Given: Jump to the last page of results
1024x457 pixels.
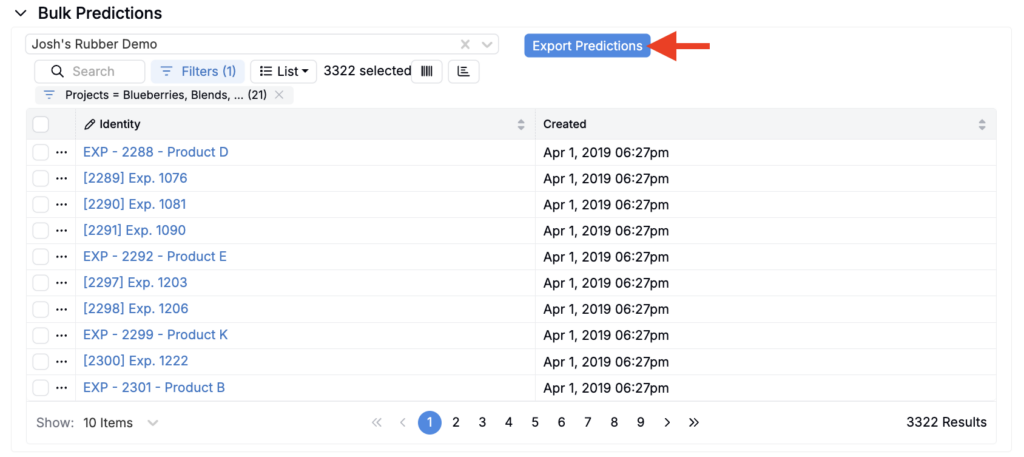Looking at the screenshot, I should [694, 422].
